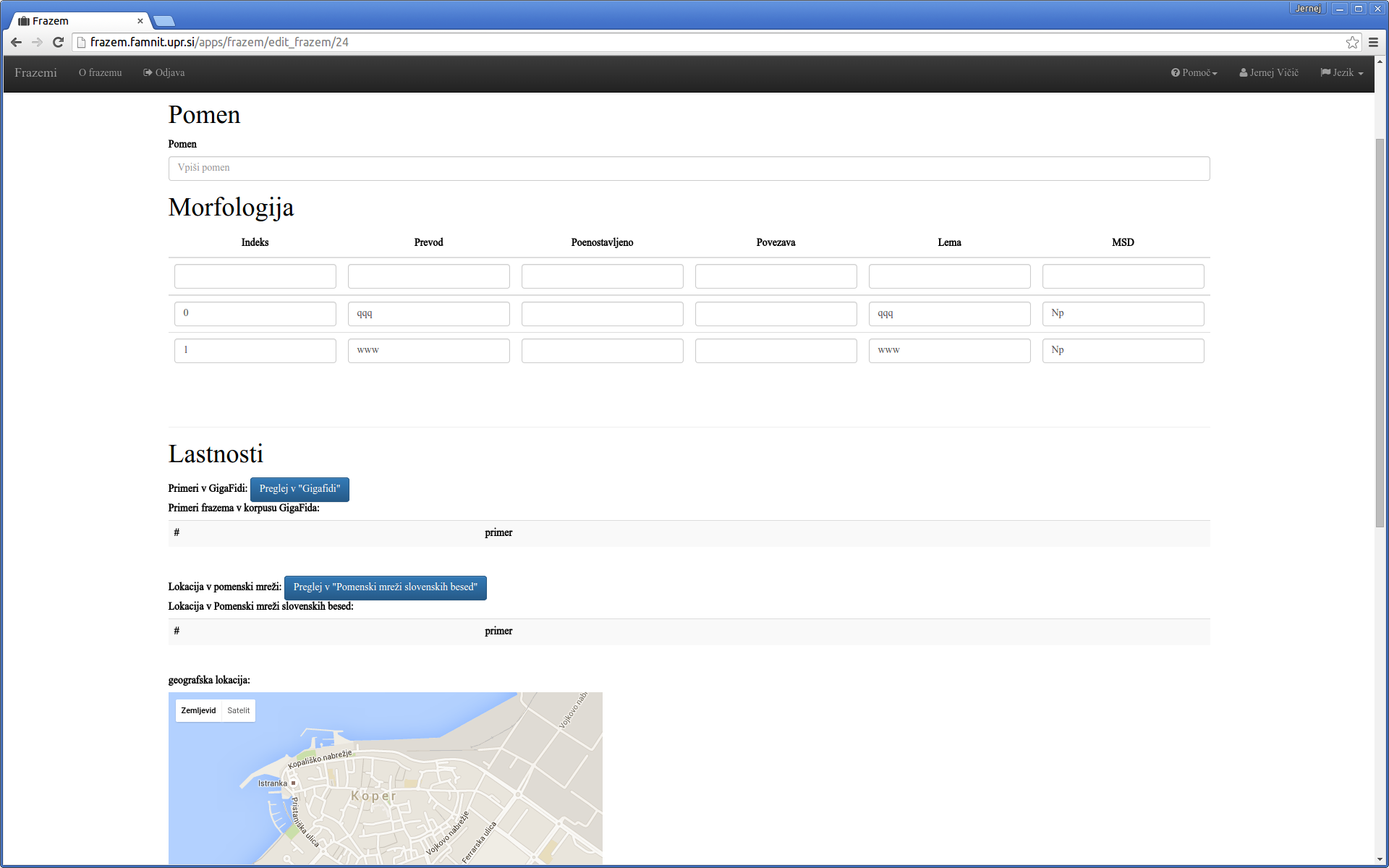Screen dimensions: 1389x868
Task: Click the Jernej user profile button
Action: (1308, 9)
